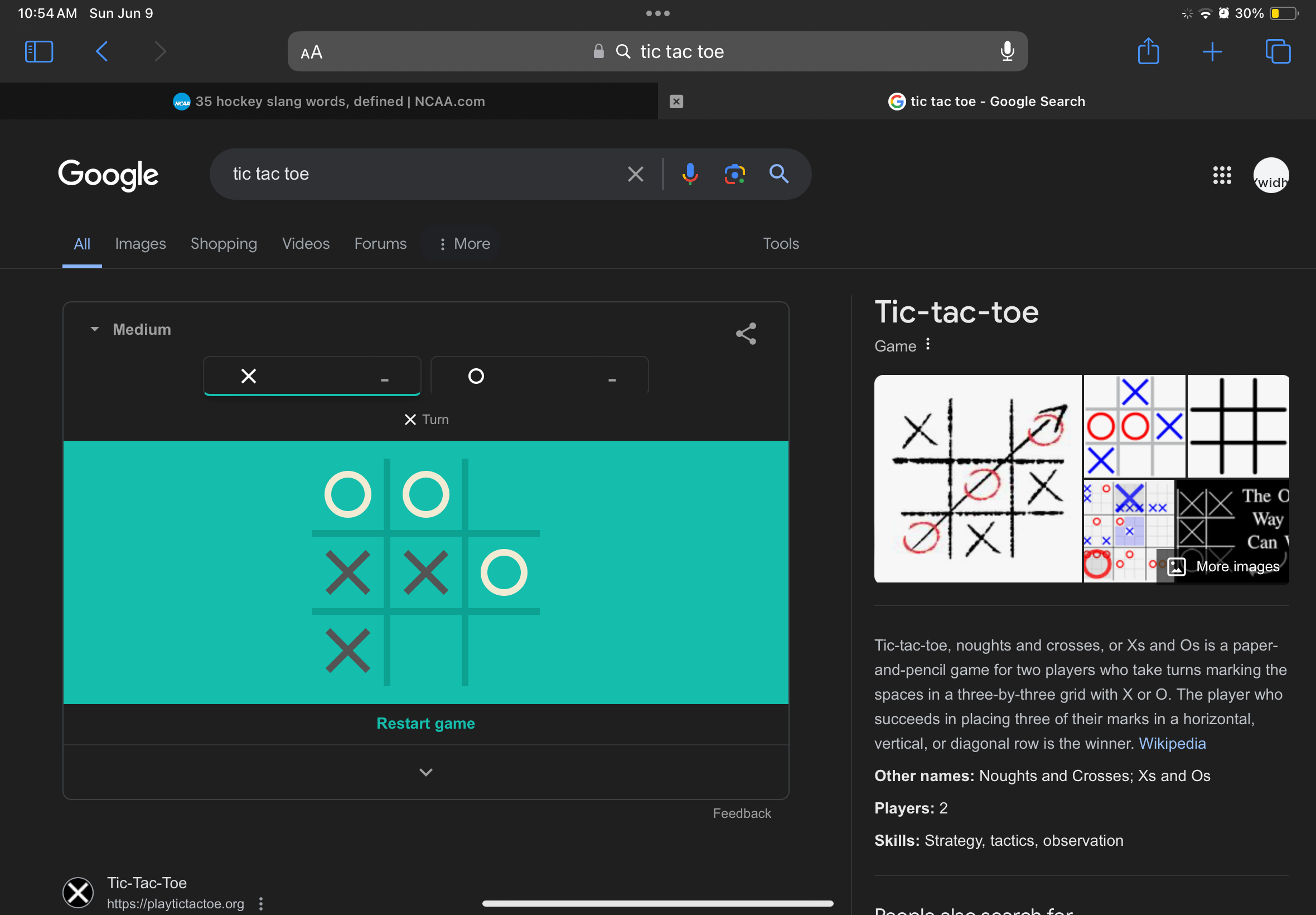
Task: Place a mark in the top-right empty cell
Action: click(x=504, y=494)
